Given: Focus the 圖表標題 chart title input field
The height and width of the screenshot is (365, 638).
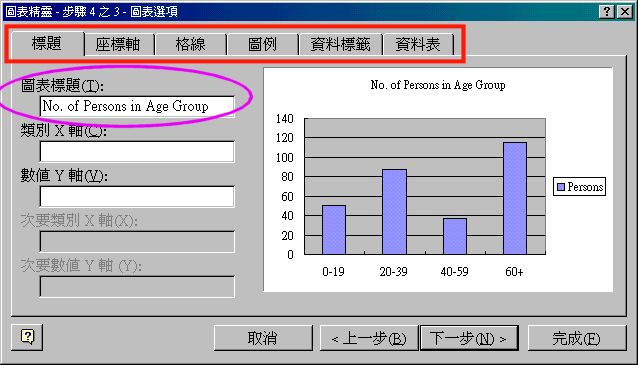Looking at the screenshot, I should click(x=137, y=107).
